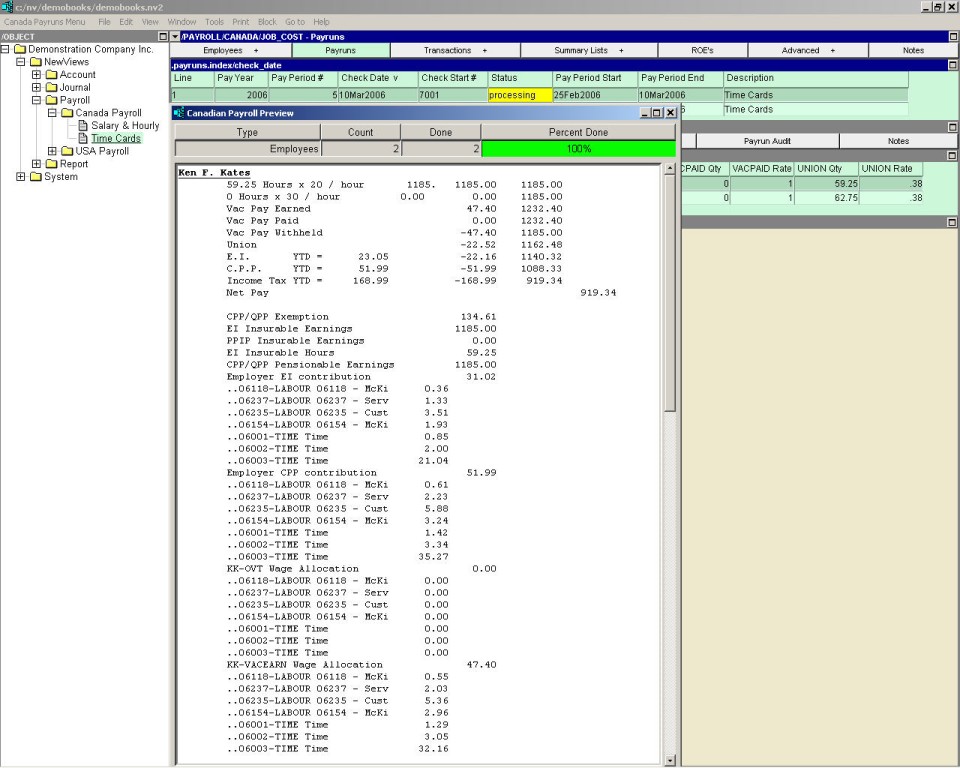960x768 pixels.
Task: Maximize the Payrun Audit pane using its box icon
Action: 952,127
